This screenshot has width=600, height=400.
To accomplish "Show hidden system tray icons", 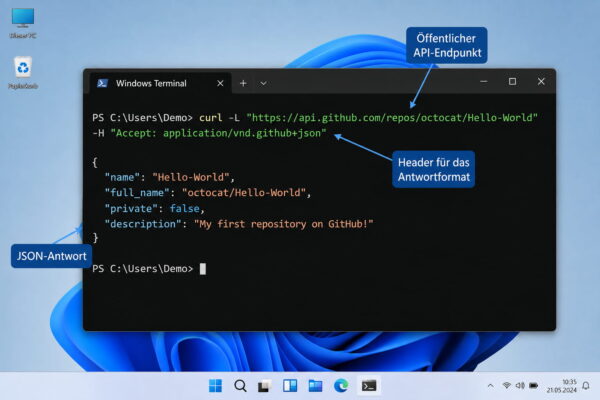I will pos(491,386).
